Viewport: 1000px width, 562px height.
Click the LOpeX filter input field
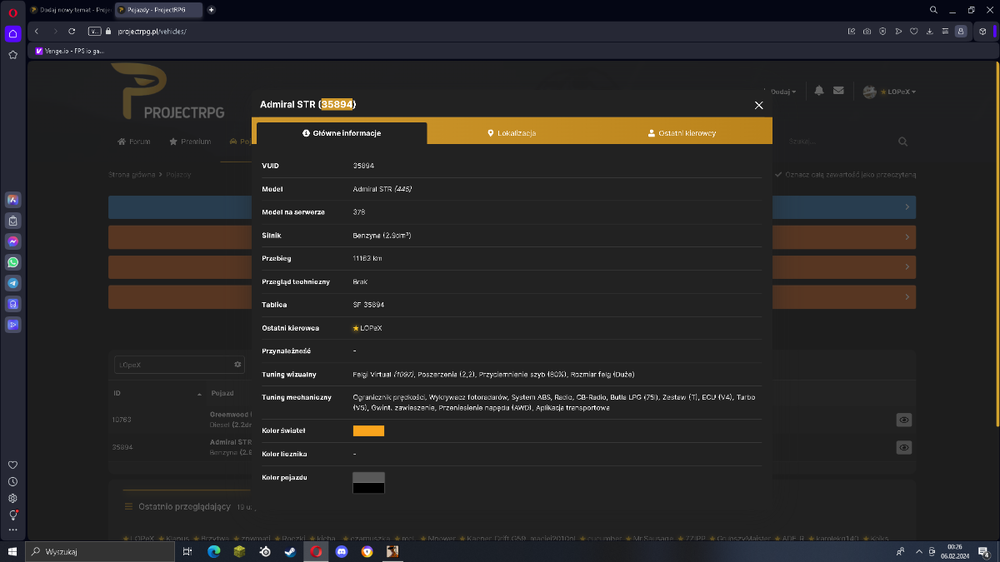pyautogui.click(x=173, y=365)
